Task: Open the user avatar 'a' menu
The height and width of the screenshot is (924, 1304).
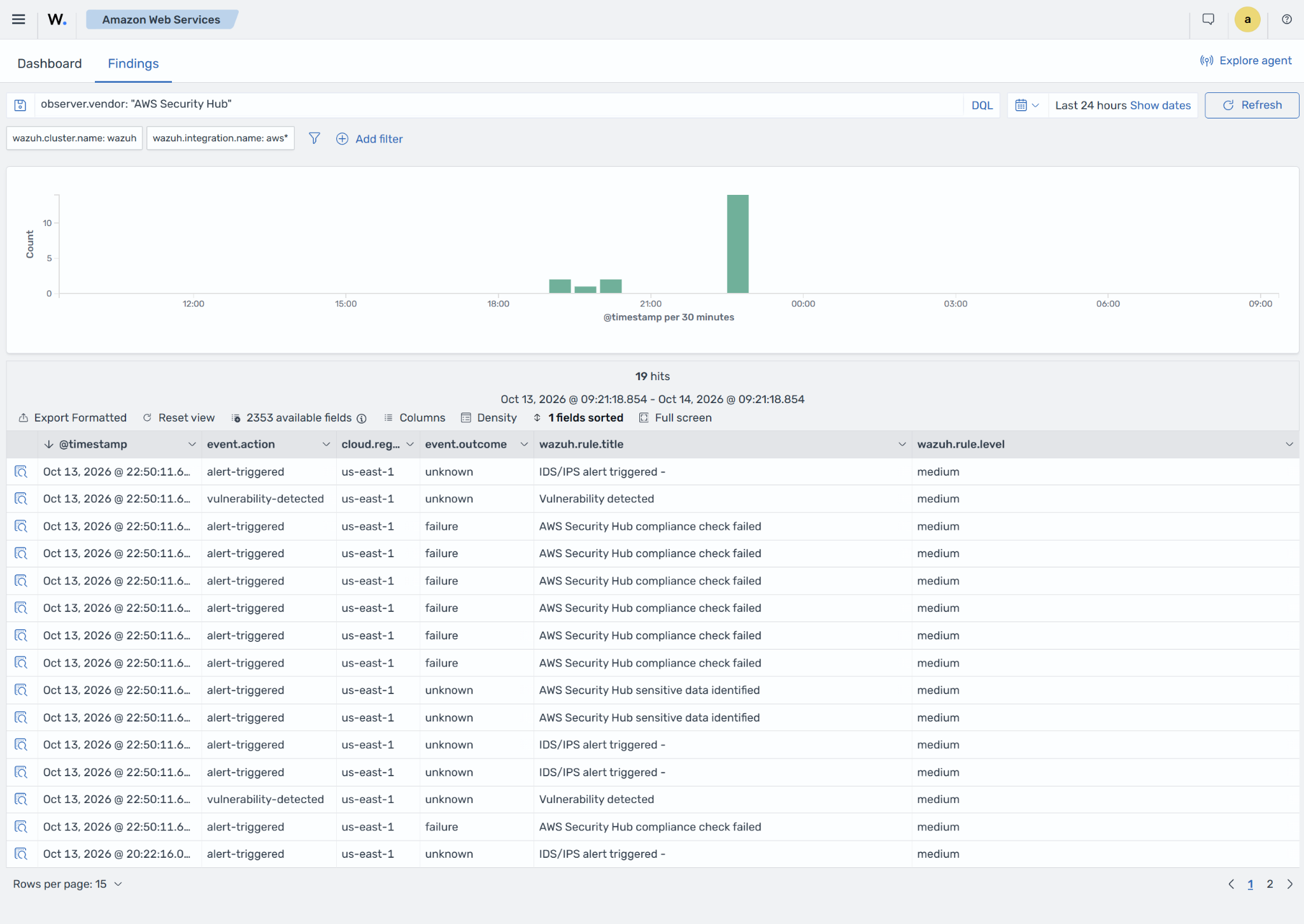Action: [x=1247, y=19]
